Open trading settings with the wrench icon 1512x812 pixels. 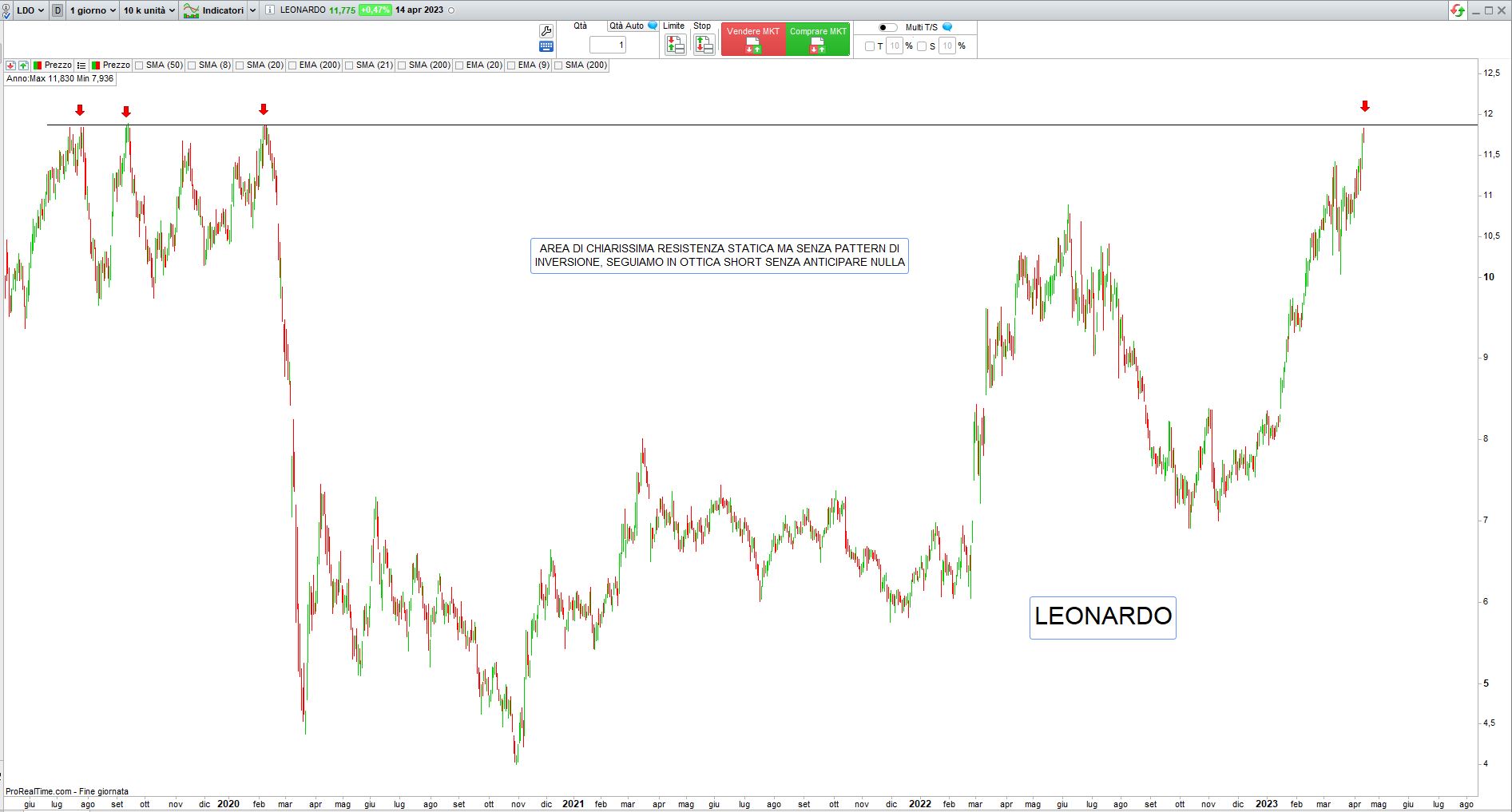point(546,30)
